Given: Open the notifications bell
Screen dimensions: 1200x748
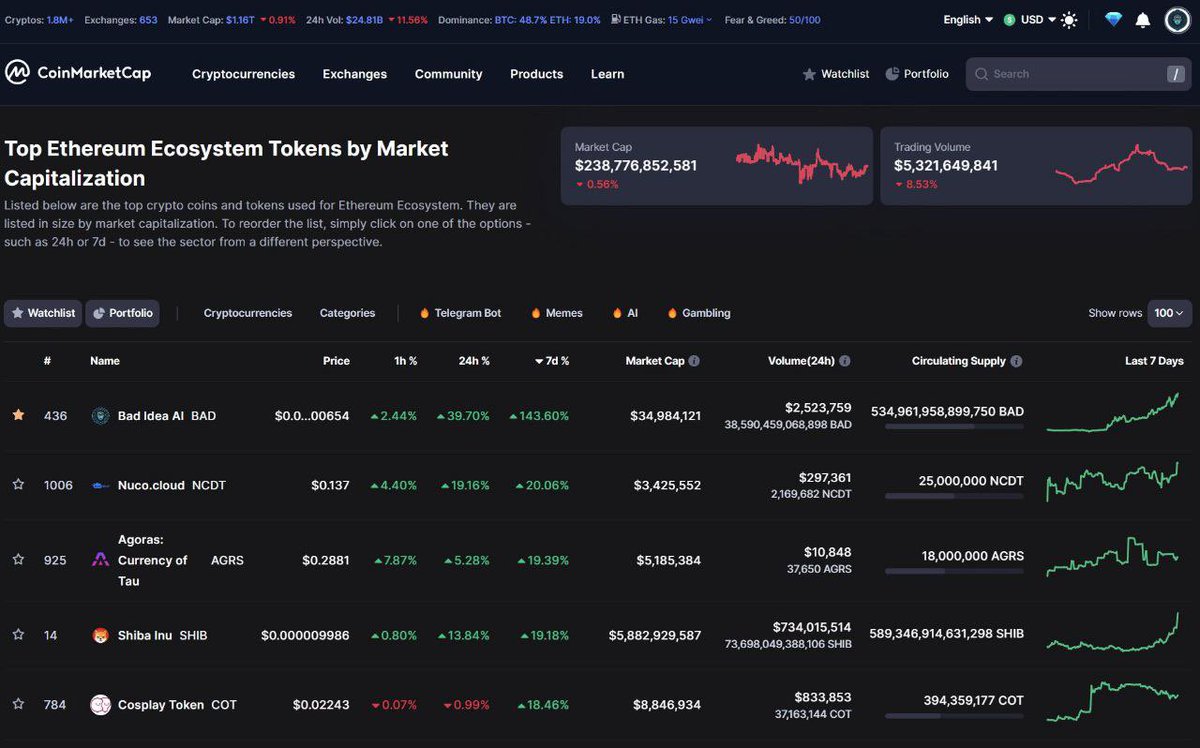Looking at the screenshot, I should click(x=1143, y=20).
